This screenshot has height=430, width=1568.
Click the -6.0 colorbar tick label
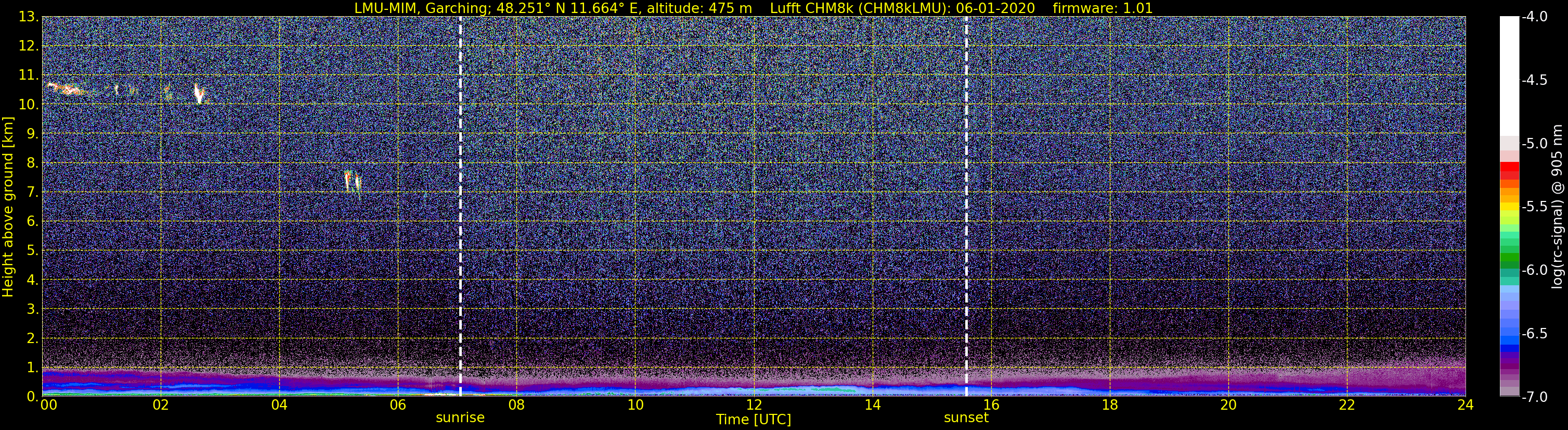[1534, 270]
